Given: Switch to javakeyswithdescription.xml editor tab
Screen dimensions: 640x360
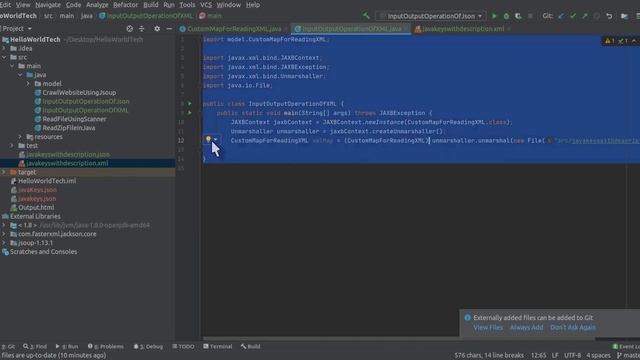Looking at the screenshot, I should click(x=462, y=29).
